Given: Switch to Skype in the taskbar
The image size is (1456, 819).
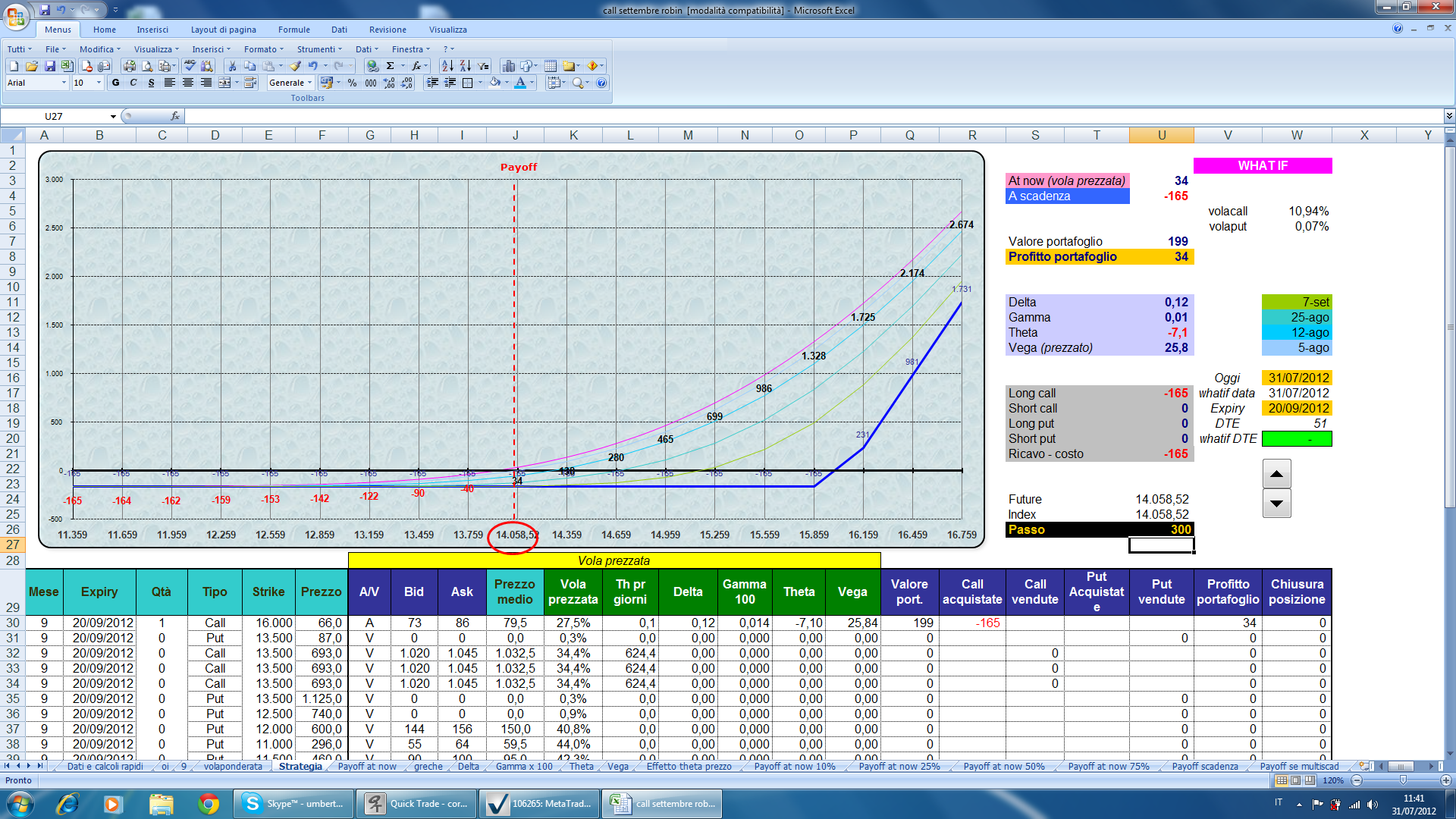Looking at the screenshot, I should [x=294, y=804].
